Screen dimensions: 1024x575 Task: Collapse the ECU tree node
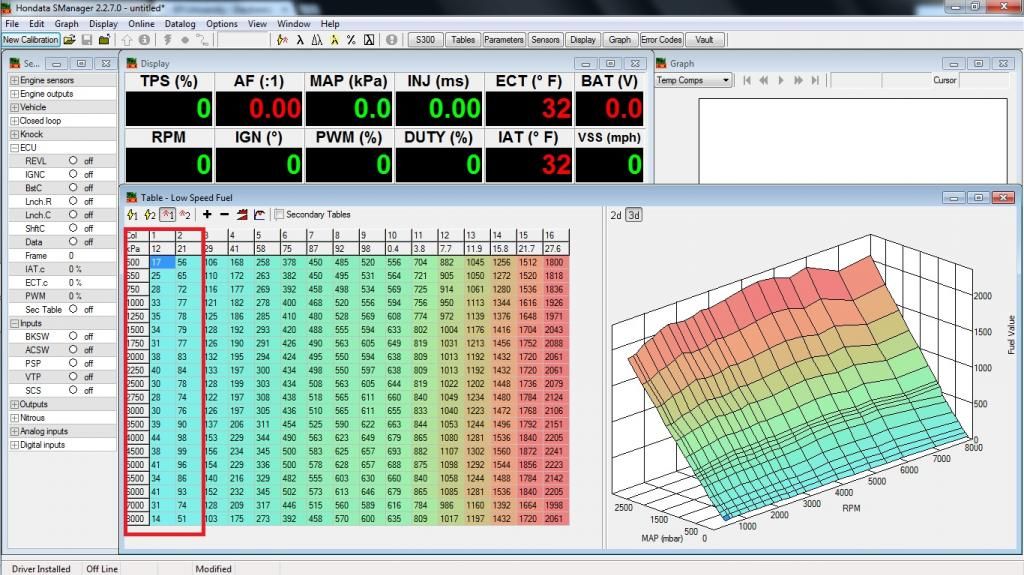point(14,147)
